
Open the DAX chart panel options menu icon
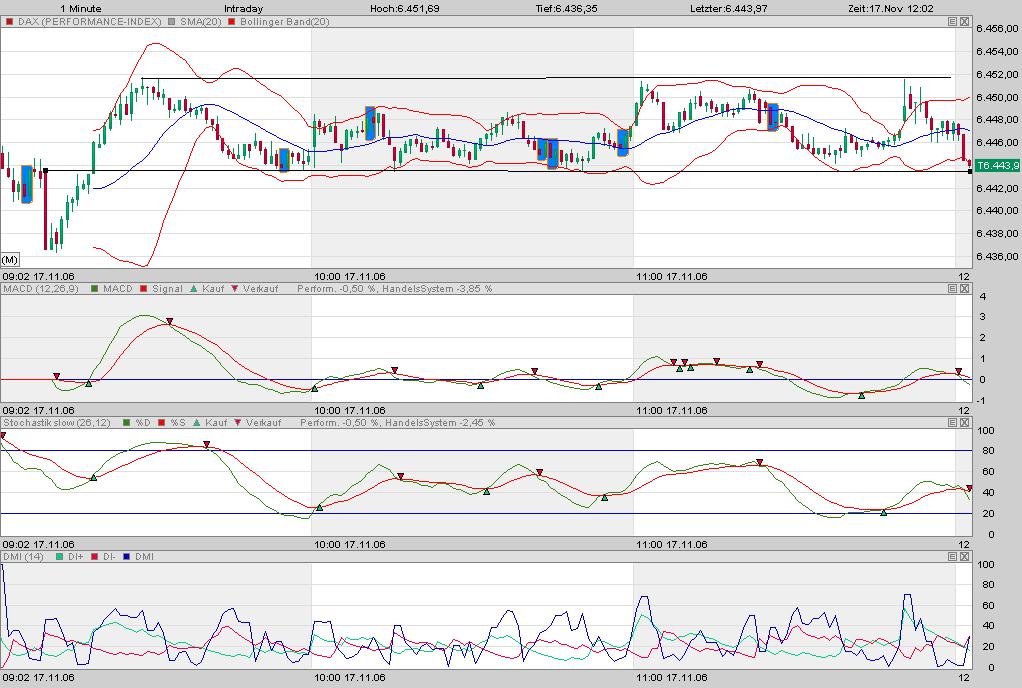(x=952, y=22)
